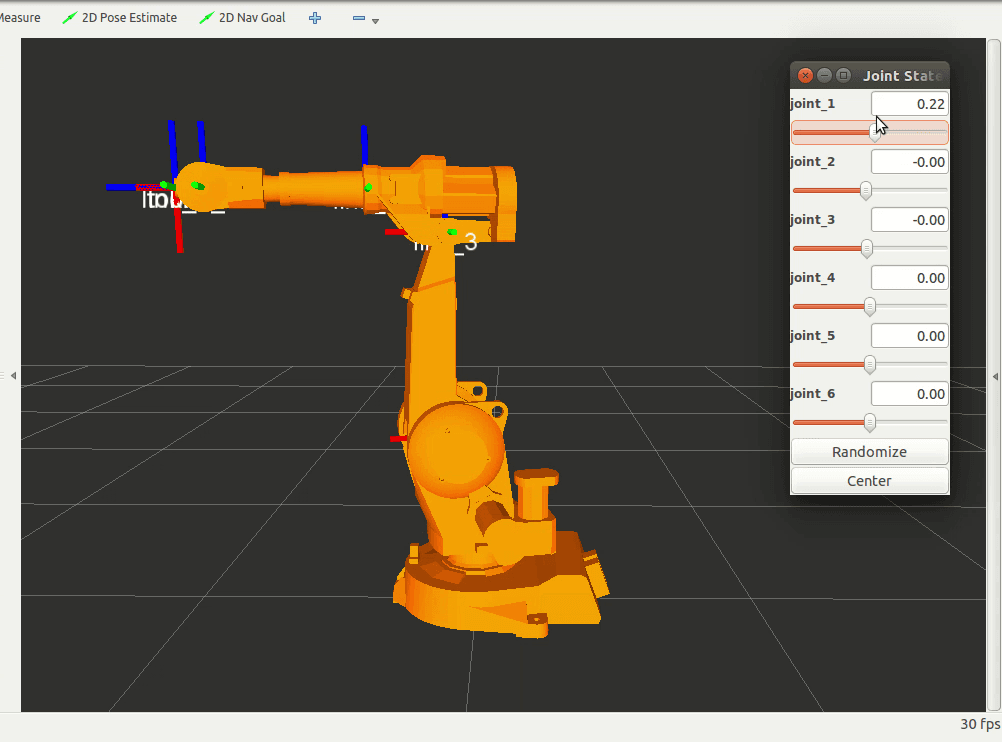Click the blue minus remove-tool icon
Viewport: 1002px width, 742px height.
(x=359, y=18)
